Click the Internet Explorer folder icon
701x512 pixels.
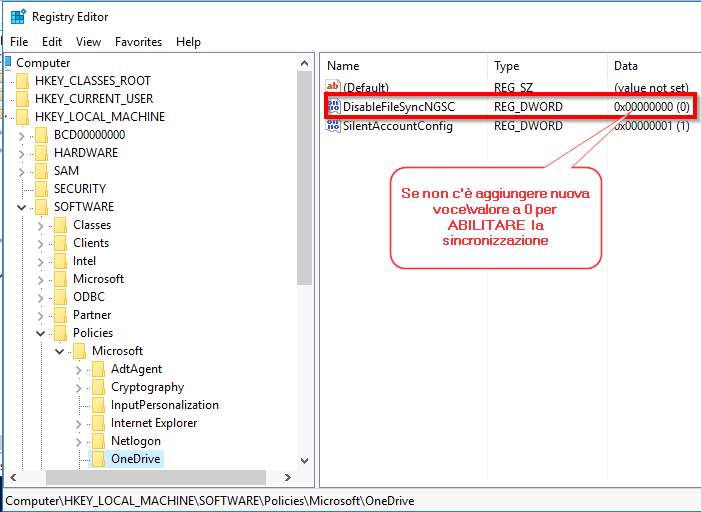98,423
